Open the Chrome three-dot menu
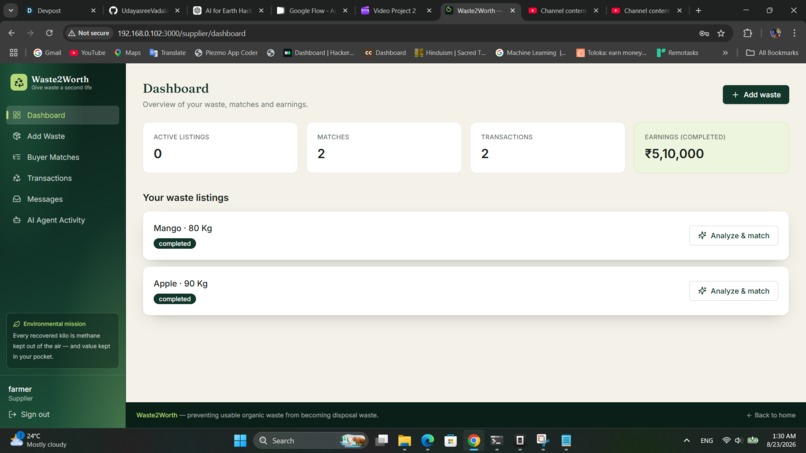This screenshot has width=806, height=453. (794, 33)
